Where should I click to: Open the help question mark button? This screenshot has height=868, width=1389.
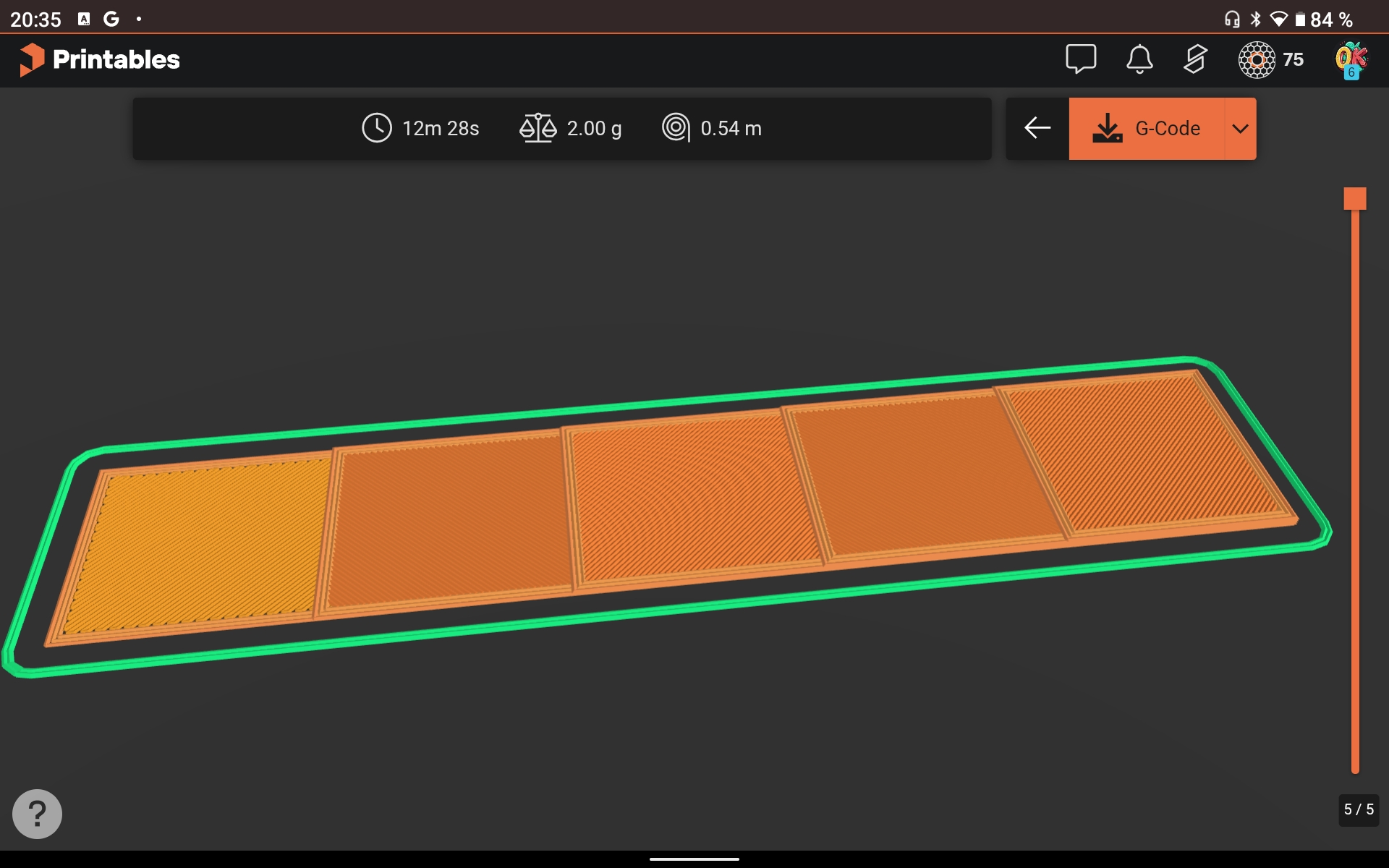click(37, 814)
